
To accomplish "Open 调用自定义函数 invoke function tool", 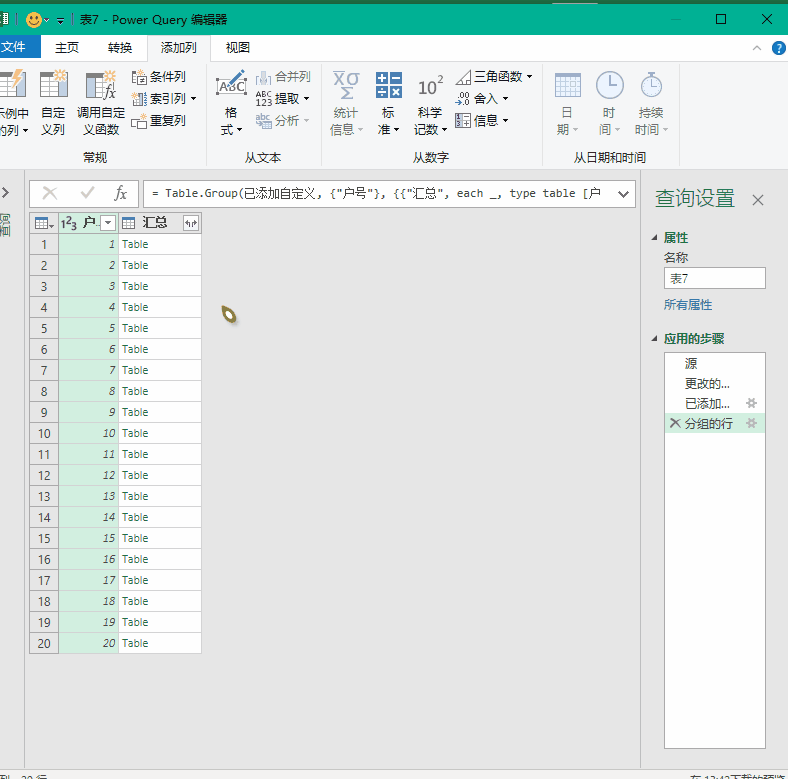I will click(x=101, y=103).
